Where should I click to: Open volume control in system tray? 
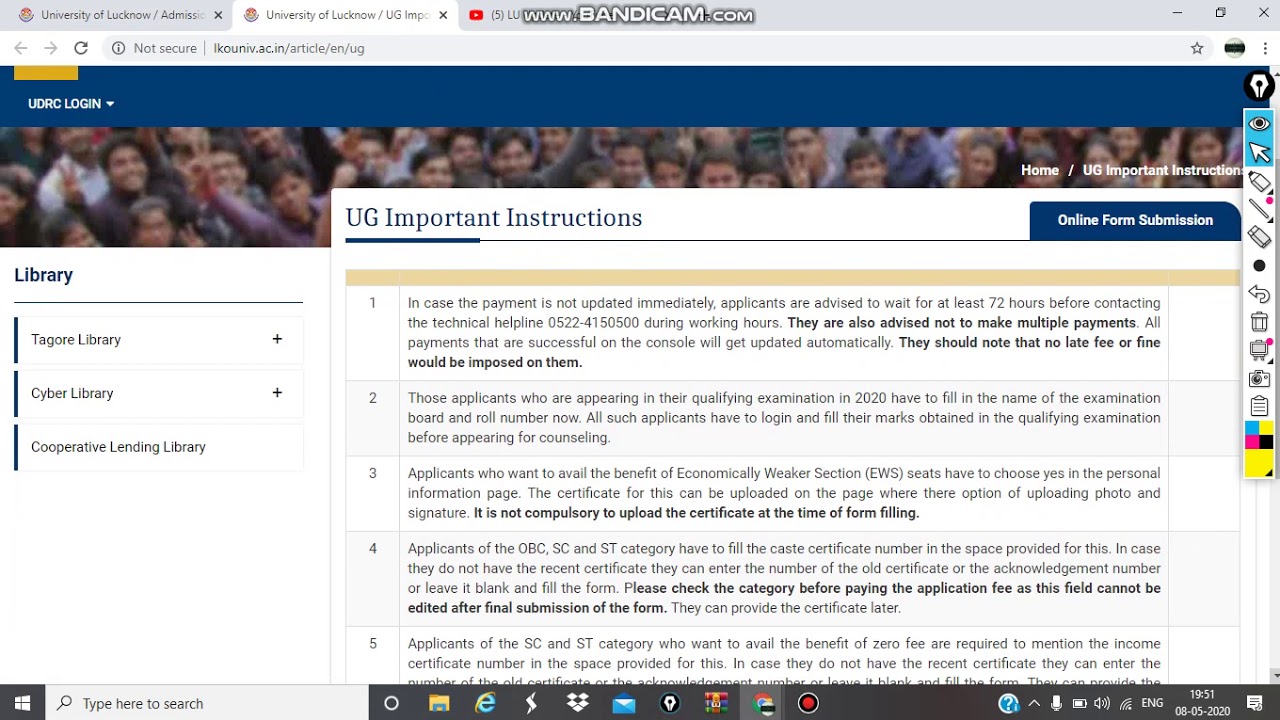1102,703
